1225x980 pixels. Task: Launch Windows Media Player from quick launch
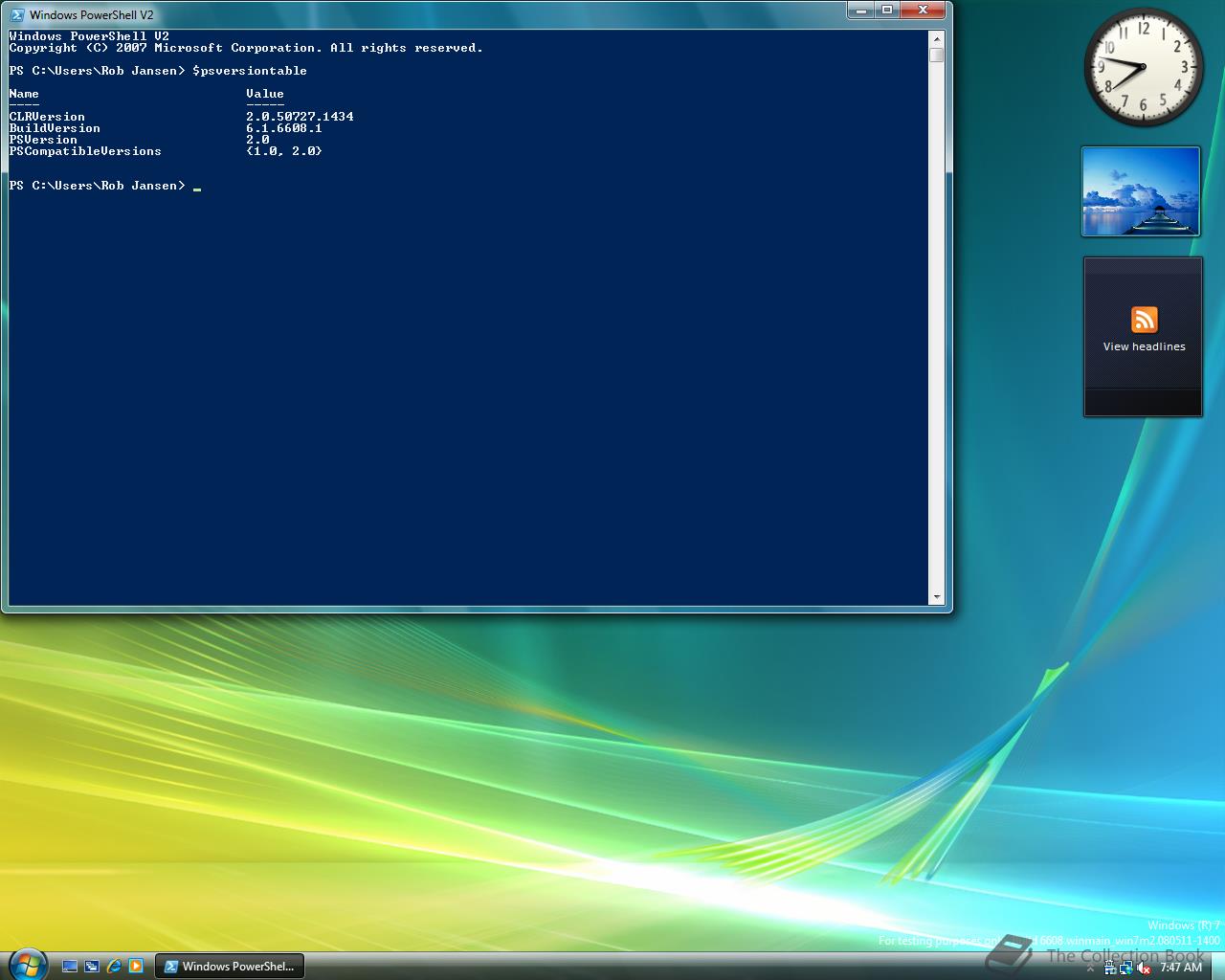pyautogui.click(x=136, y=967)
